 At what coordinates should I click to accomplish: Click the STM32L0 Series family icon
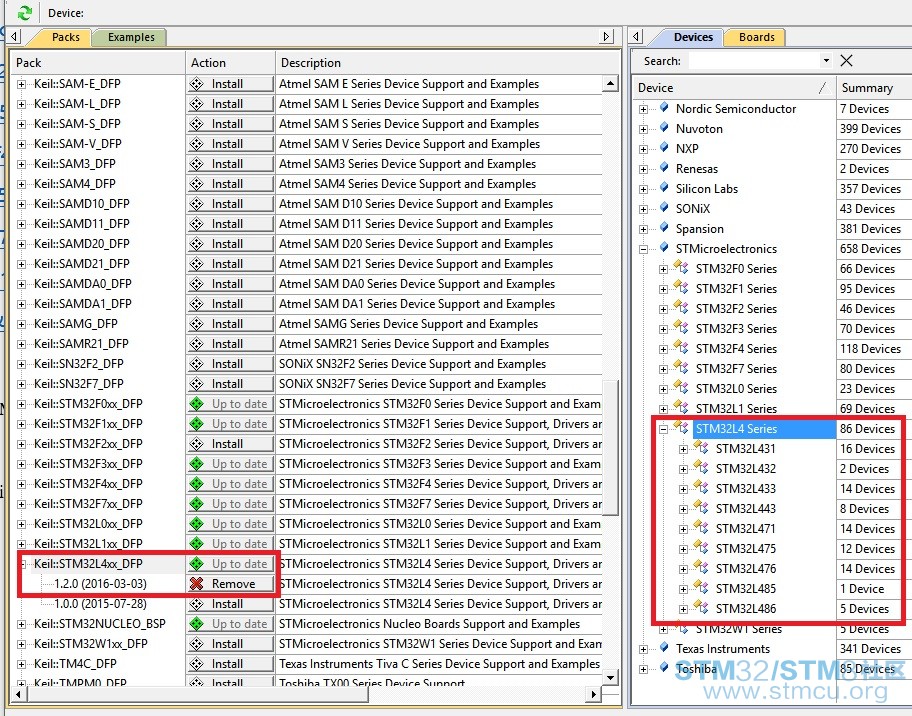pos(681,387)
